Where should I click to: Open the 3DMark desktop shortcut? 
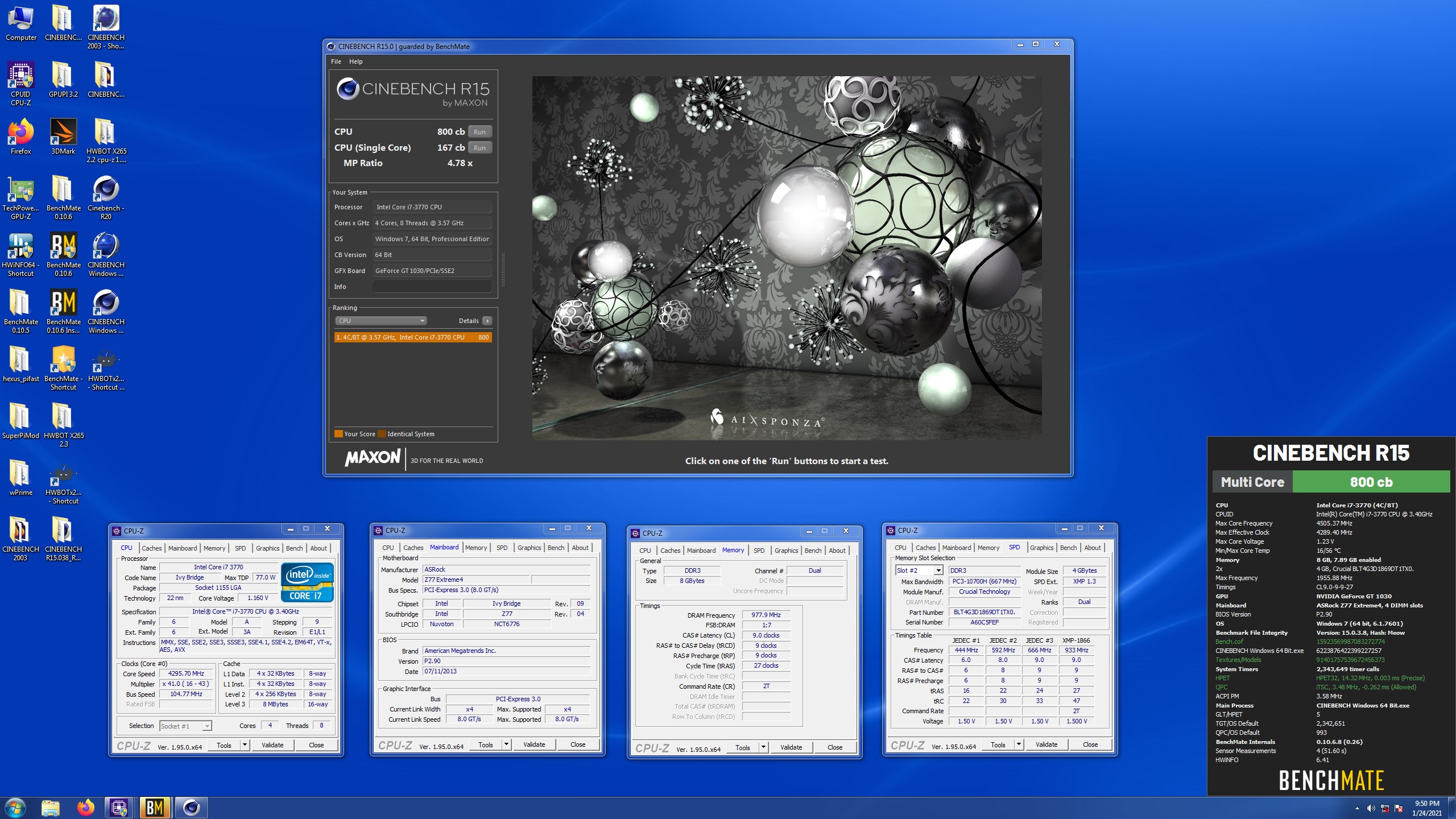click(x=63, y=136)
